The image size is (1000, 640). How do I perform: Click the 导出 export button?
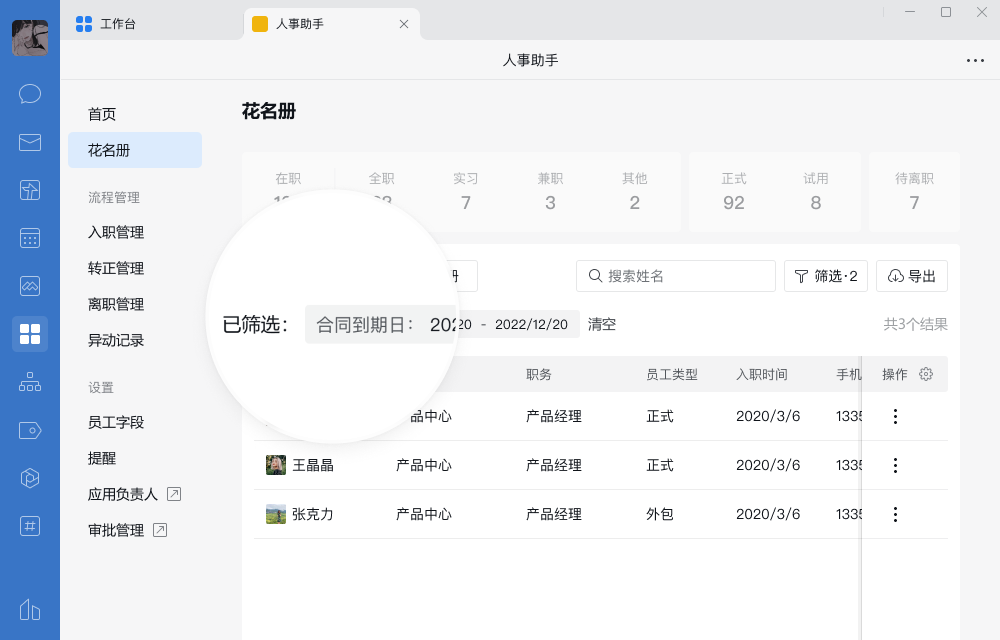[911, 276]
